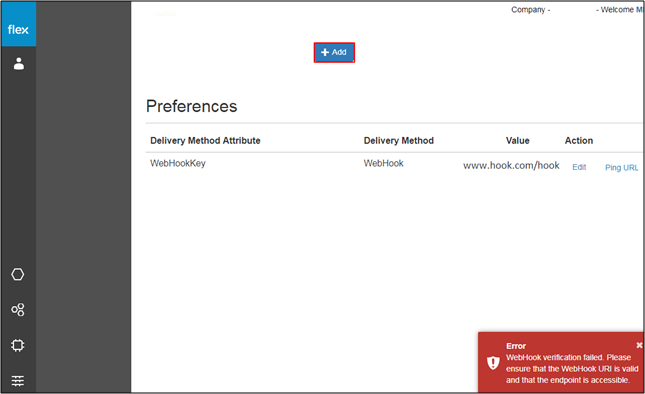Select the www.hook.com/hook value
The width and height of the screenshot is (645, 394).
511,165
